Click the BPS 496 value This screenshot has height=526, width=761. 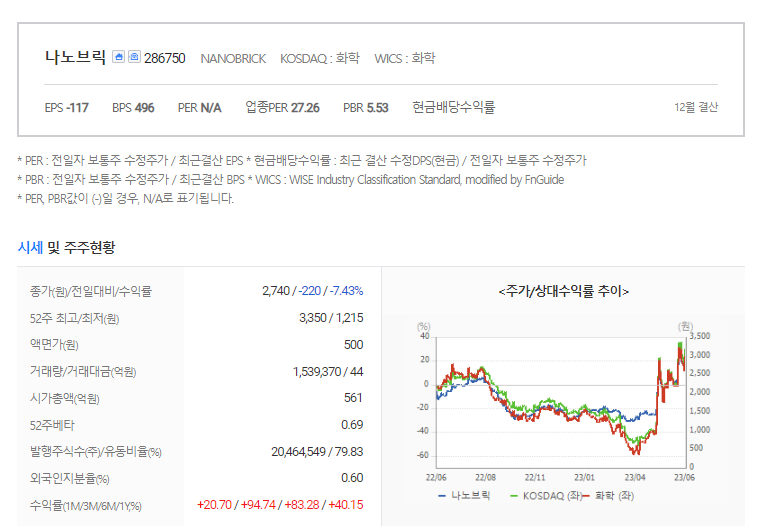[x=133, y=107]
